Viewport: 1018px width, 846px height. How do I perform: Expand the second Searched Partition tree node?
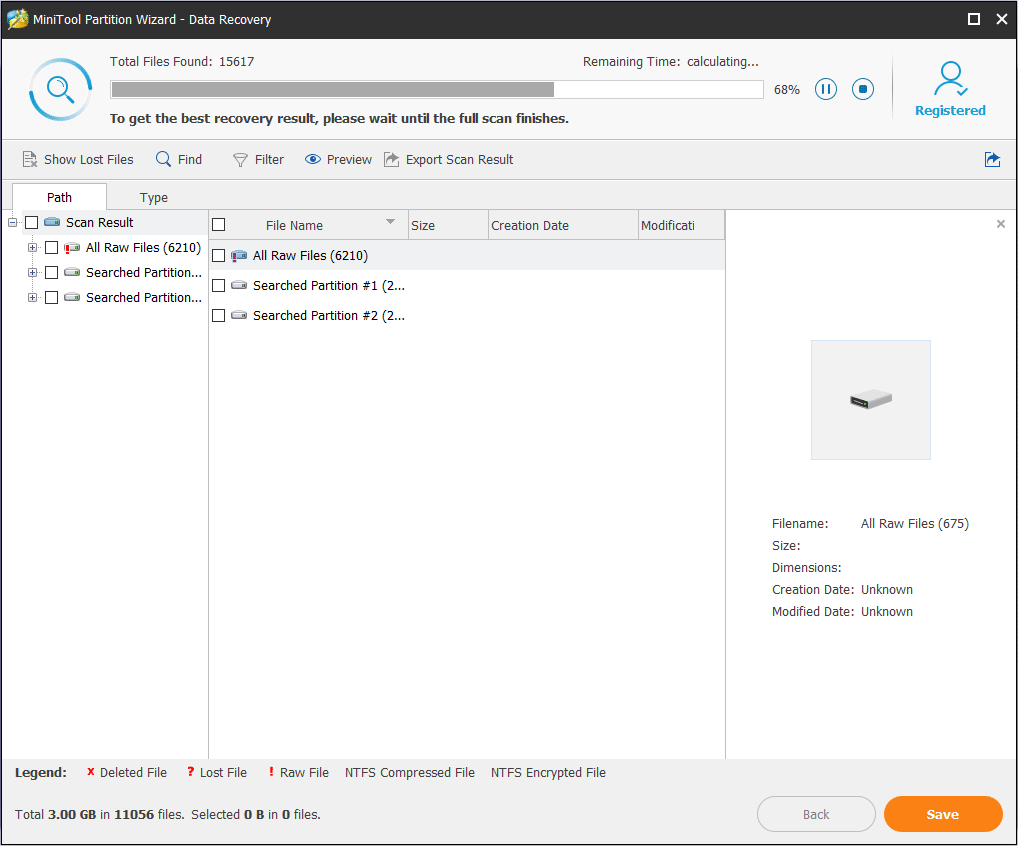(32, 297)
